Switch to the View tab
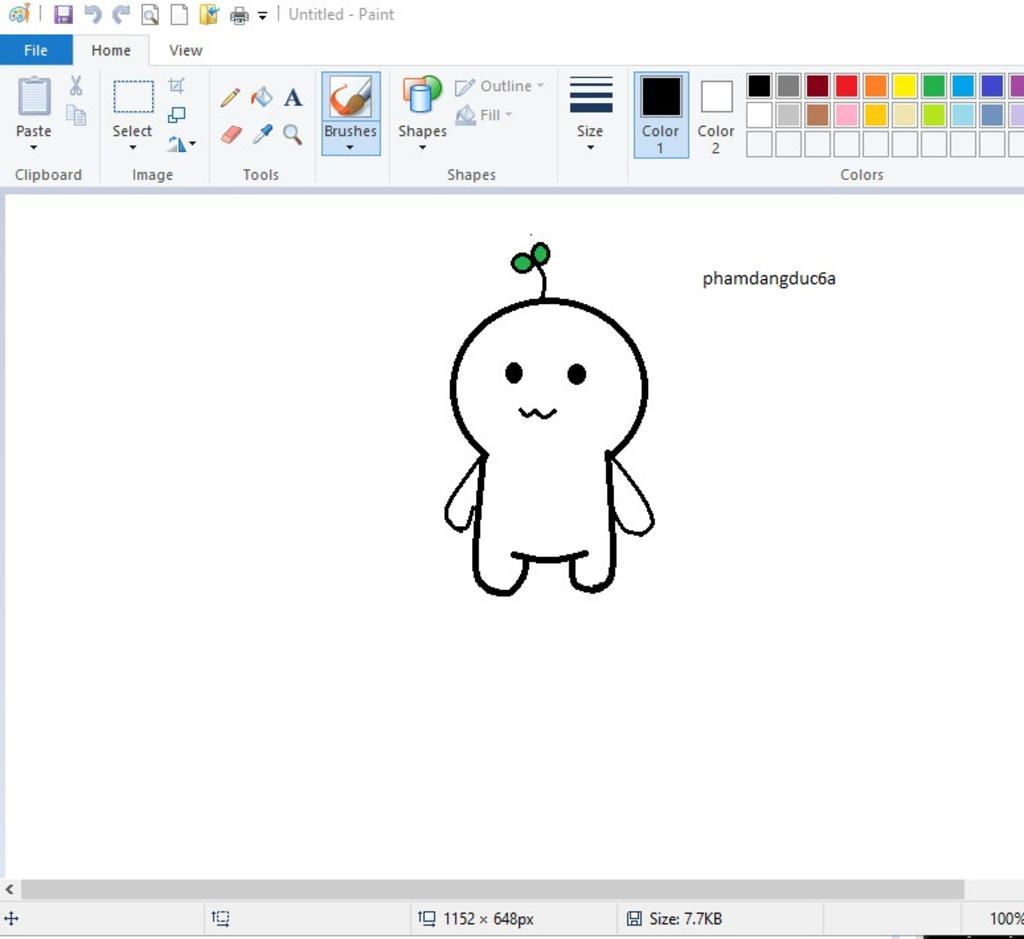Viewport: 1024px width, 939px height. (x=185, y=50)
